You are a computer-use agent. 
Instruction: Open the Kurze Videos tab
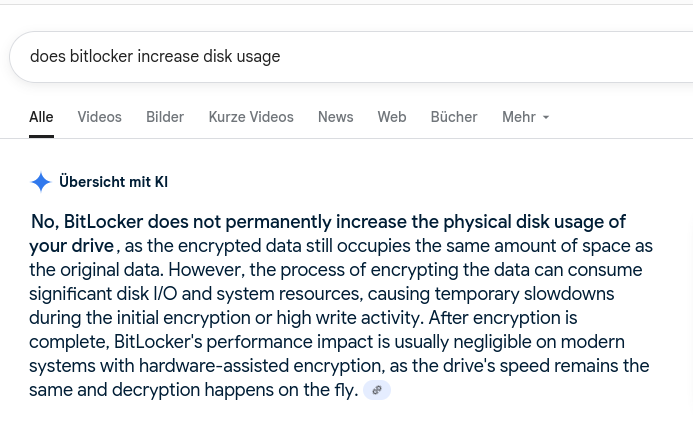pos(251,117)
